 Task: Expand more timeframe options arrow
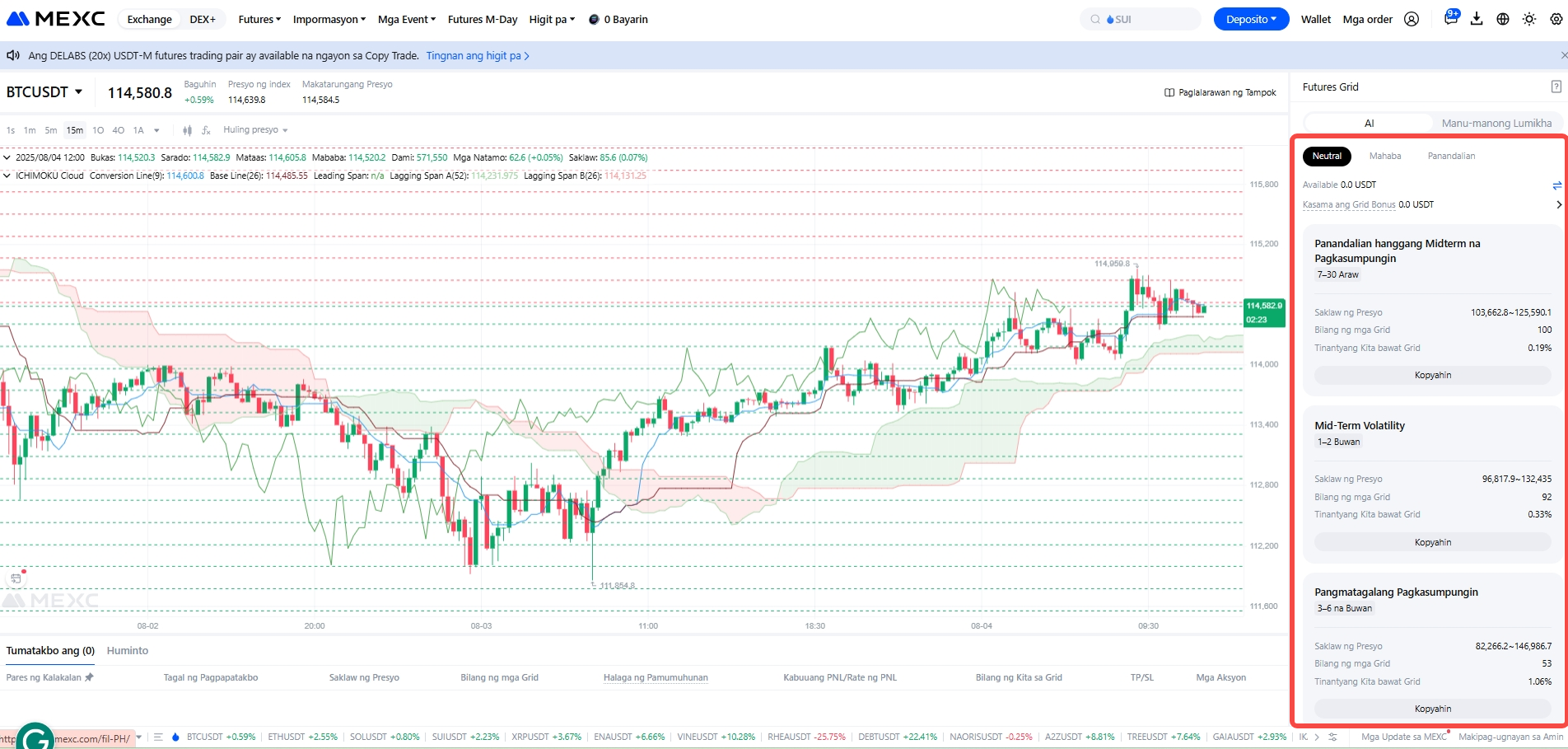coord(156,130)
